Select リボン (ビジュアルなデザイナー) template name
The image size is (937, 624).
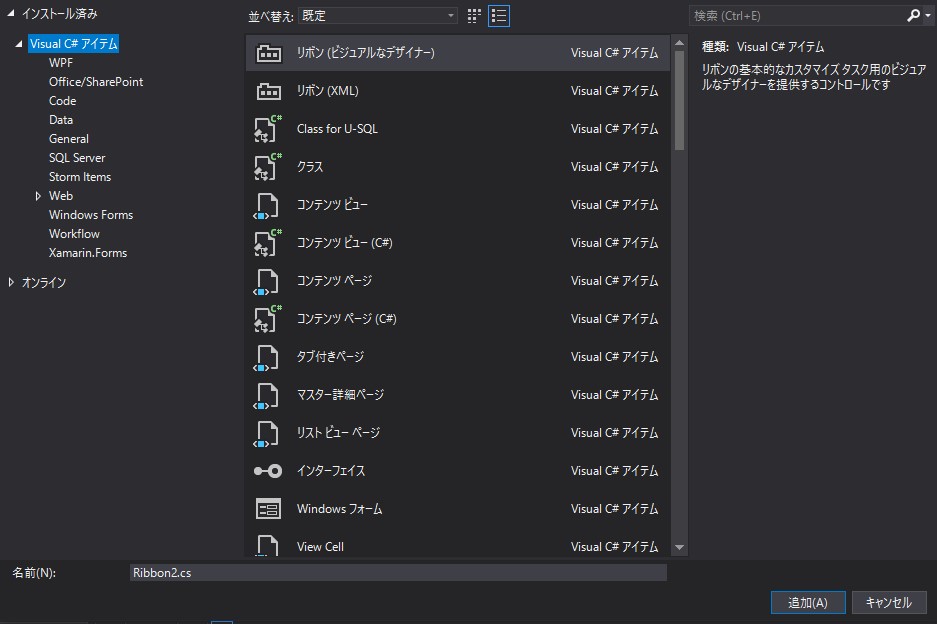(366, 53)
